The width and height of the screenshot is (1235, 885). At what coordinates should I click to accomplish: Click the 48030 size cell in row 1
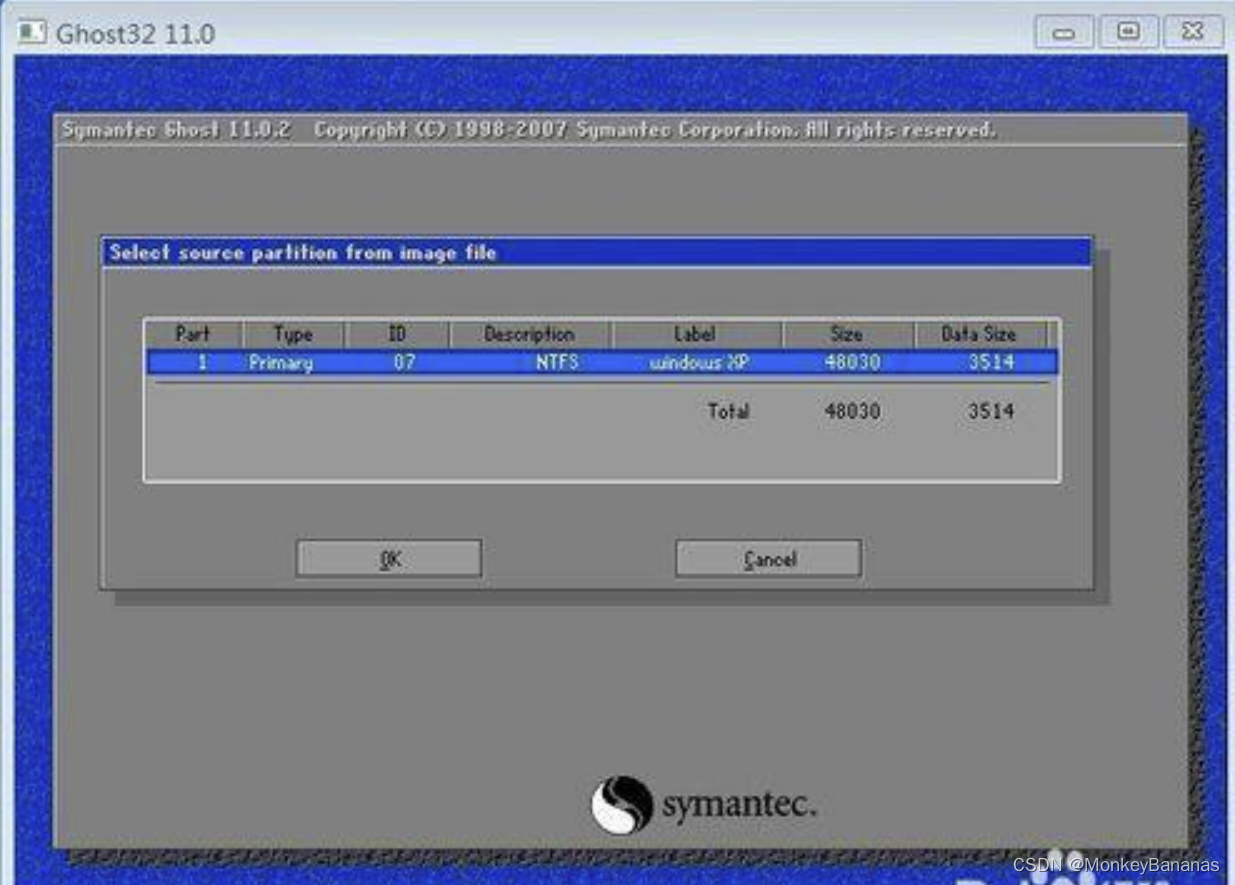[852, 362]
